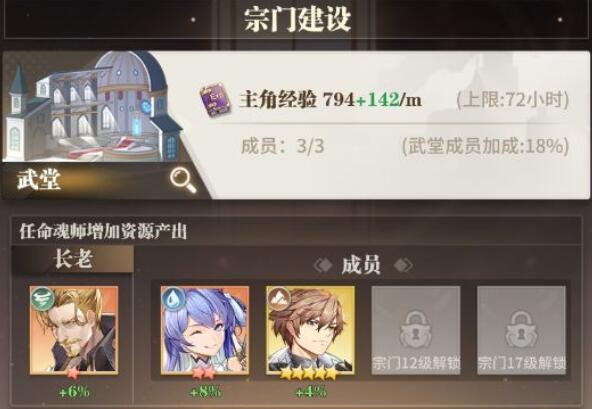The height and width of the screenshot is (409, 592).
Task: Click the 武堂 name label
Action: click(39, 179)
